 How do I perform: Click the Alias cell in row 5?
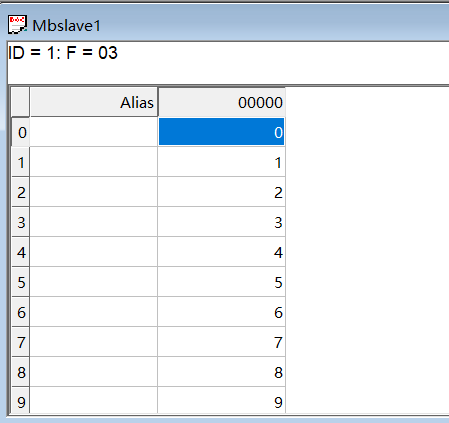coord(94,282)
